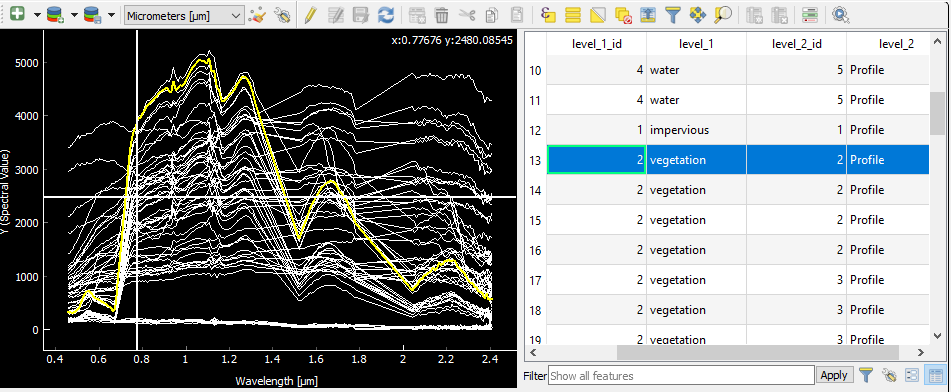Open dropdown arrow beside import library icon
Screen dimensions: 951x392
click(x=75, y=15)
